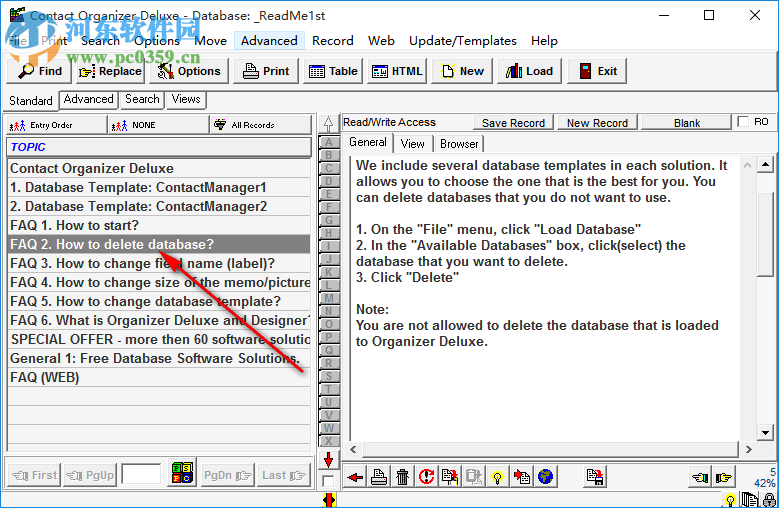The width and height of the screenshot is (779, 508).
Task: Click the New Record button
Action: (x=597, y=123)
